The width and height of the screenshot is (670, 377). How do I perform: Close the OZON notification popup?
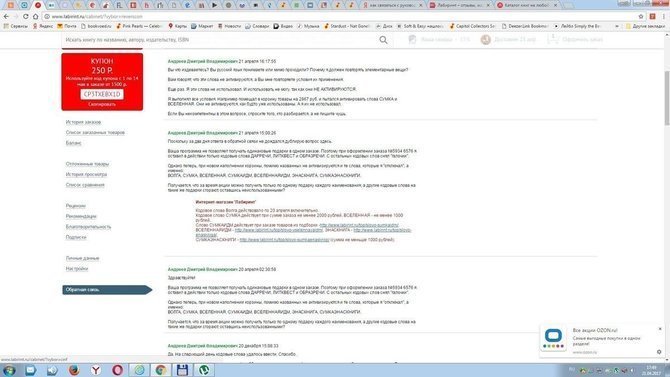pos(660,329)
